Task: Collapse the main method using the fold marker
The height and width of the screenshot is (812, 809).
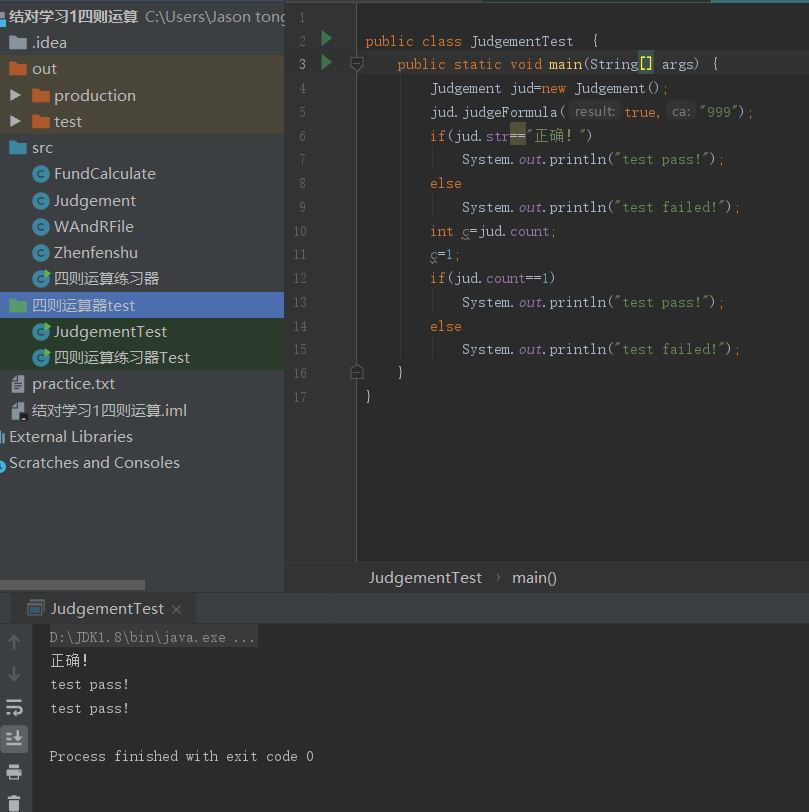Action: pos(356,64)
